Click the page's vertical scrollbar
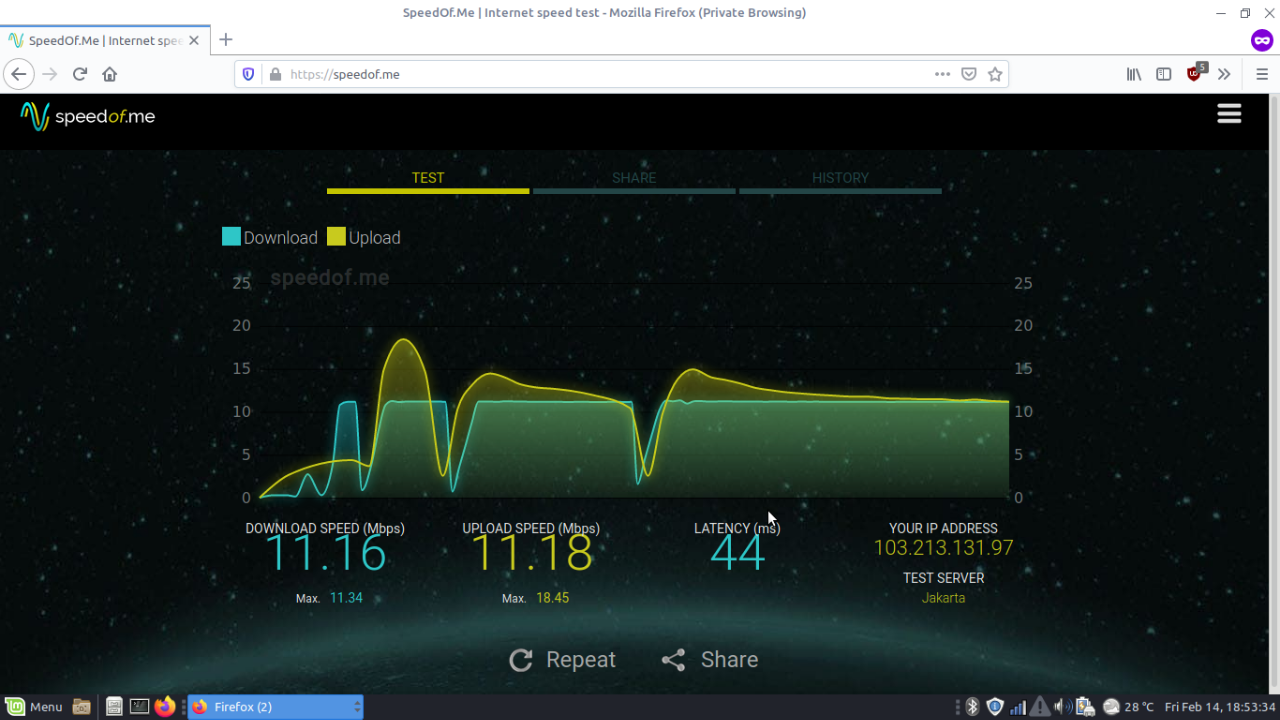The height and width of the screenshot is (720, 1280). coord(1274,394)
